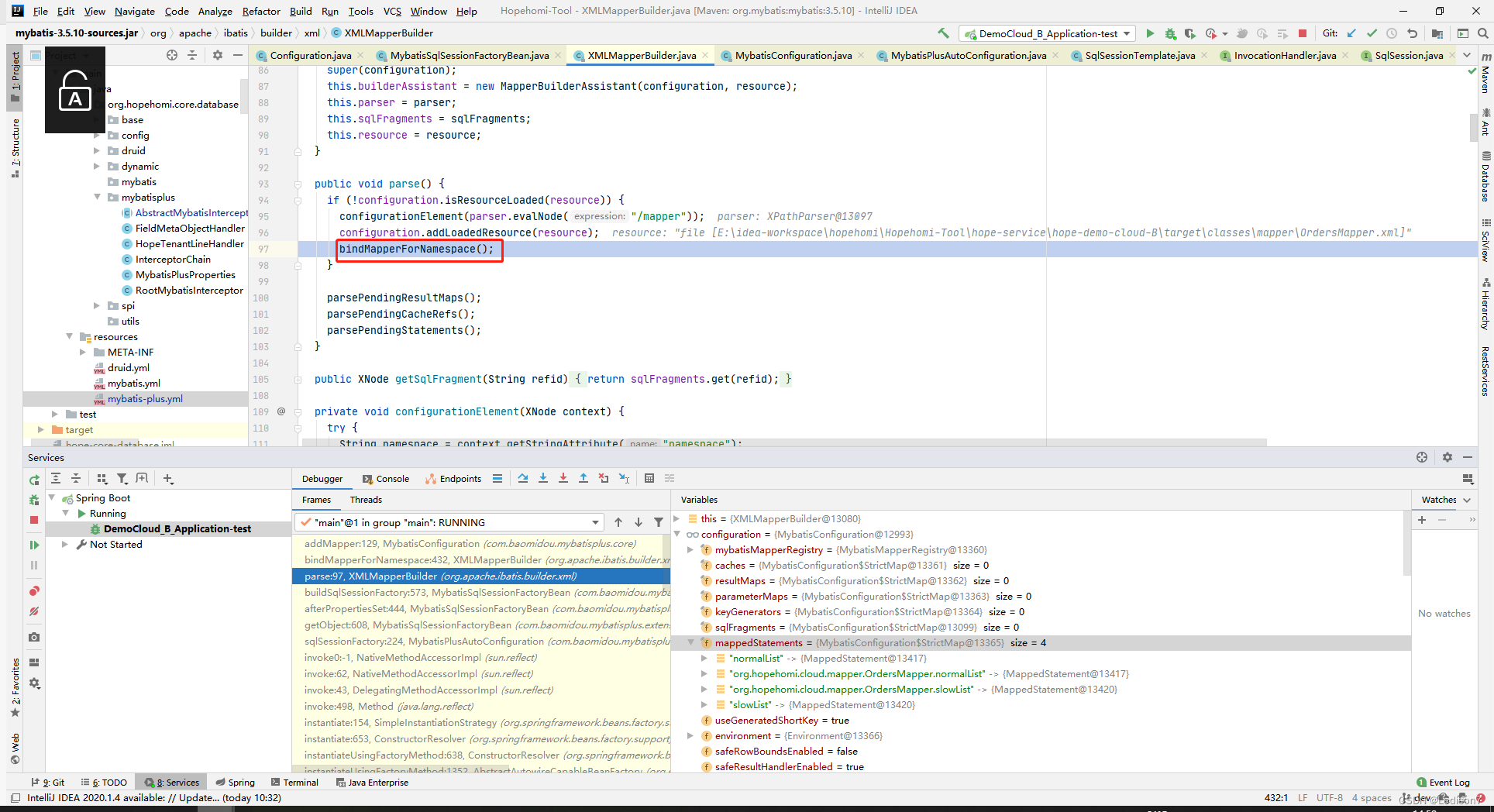Viewport: 1494px width, 812px height.
Task: Open Event Log button
Action: click(x=1443, y=783)
